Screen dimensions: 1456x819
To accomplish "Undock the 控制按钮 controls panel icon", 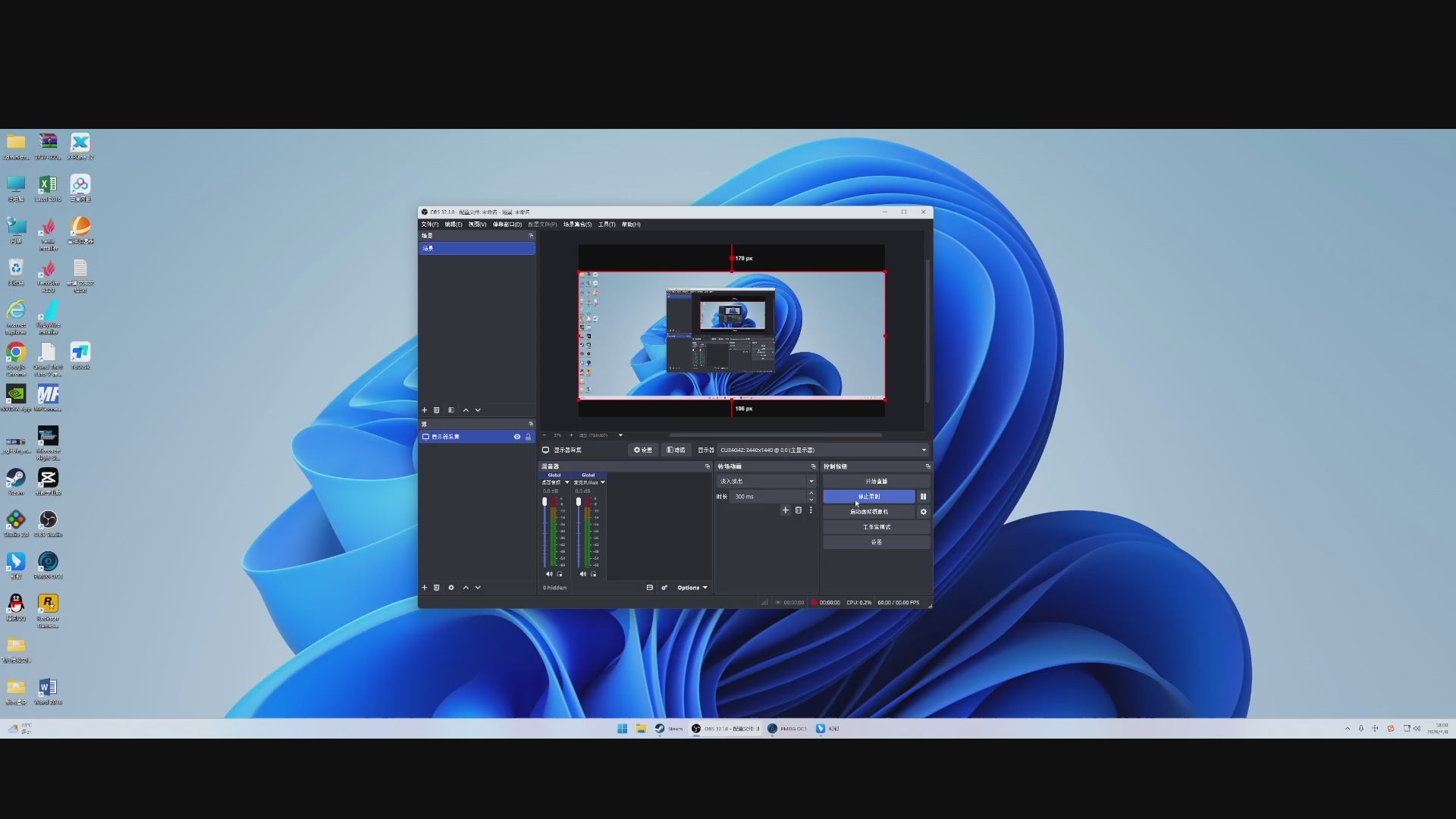I will coord(927,466).
